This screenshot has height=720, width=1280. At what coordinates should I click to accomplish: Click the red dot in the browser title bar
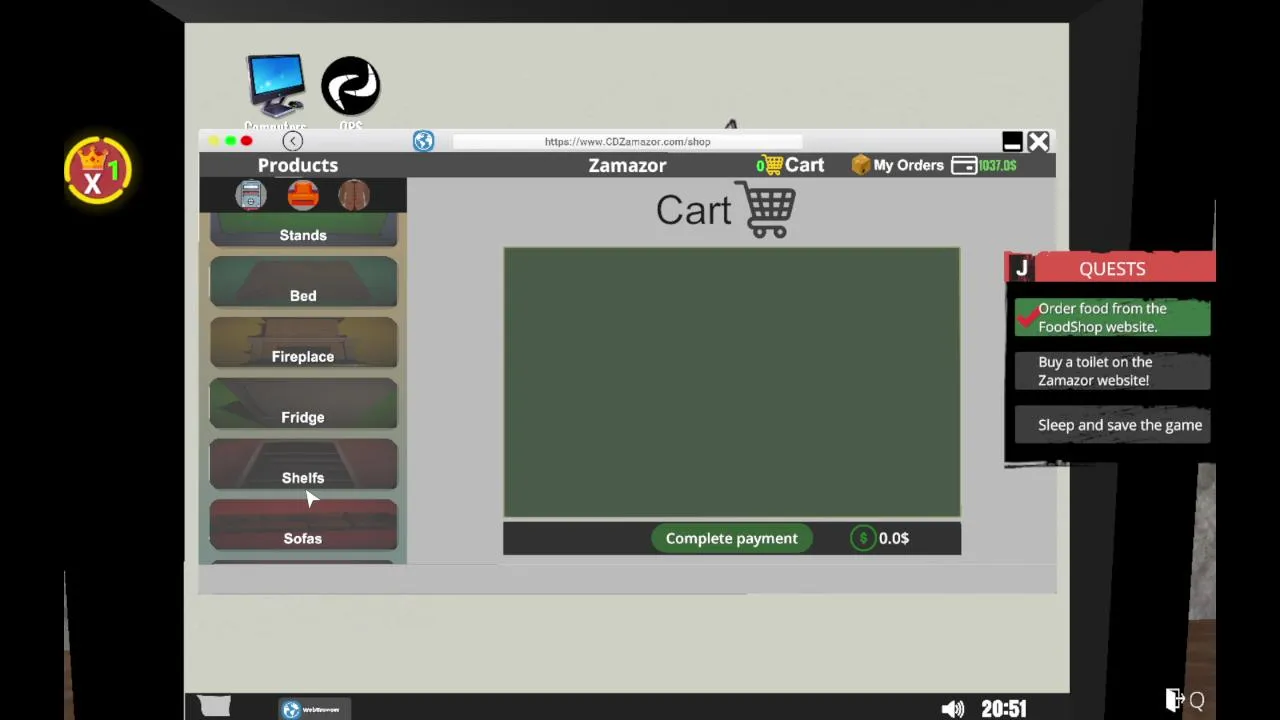click(x=246, y=141)
